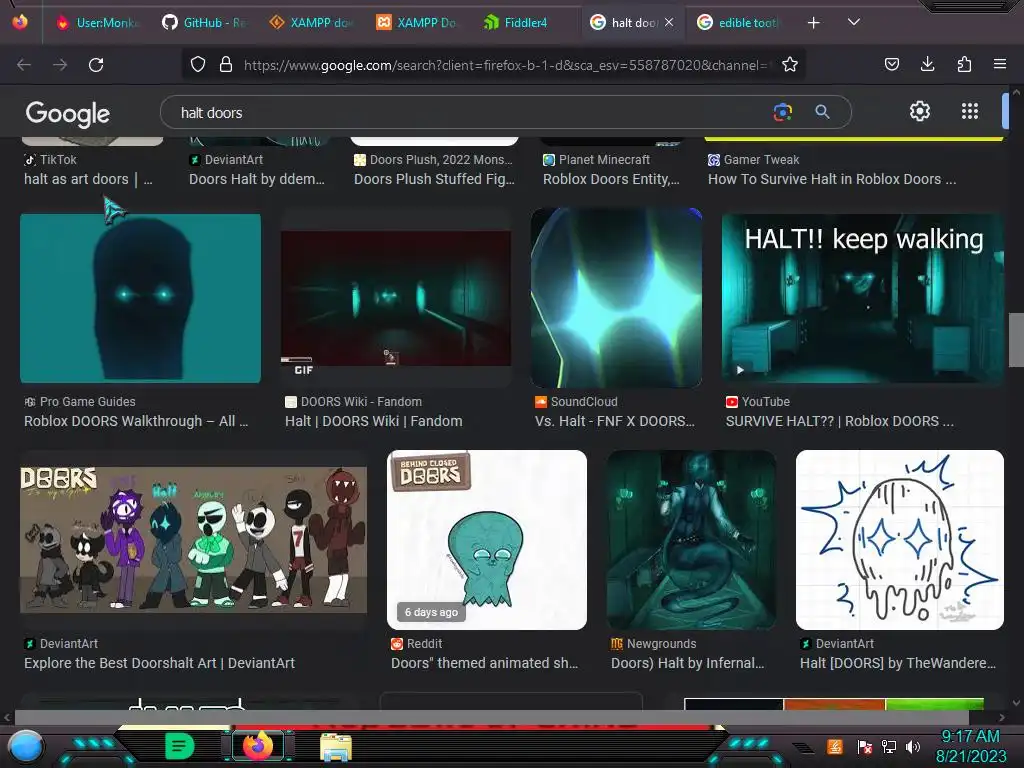
Task: Open the taskbar clock showing 9:17 AM
Action: tap(970, 746)
